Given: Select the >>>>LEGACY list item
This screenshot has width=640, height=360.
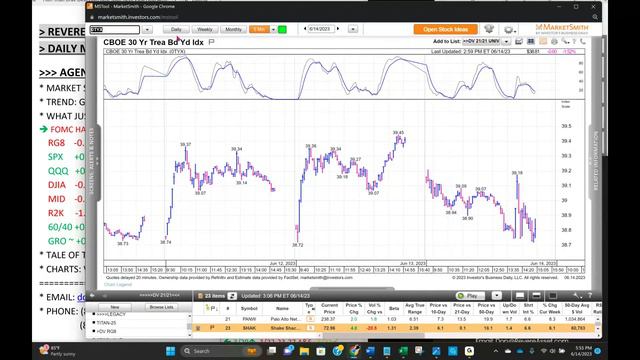Looking at the screenshot, I should tap(111, 314).
